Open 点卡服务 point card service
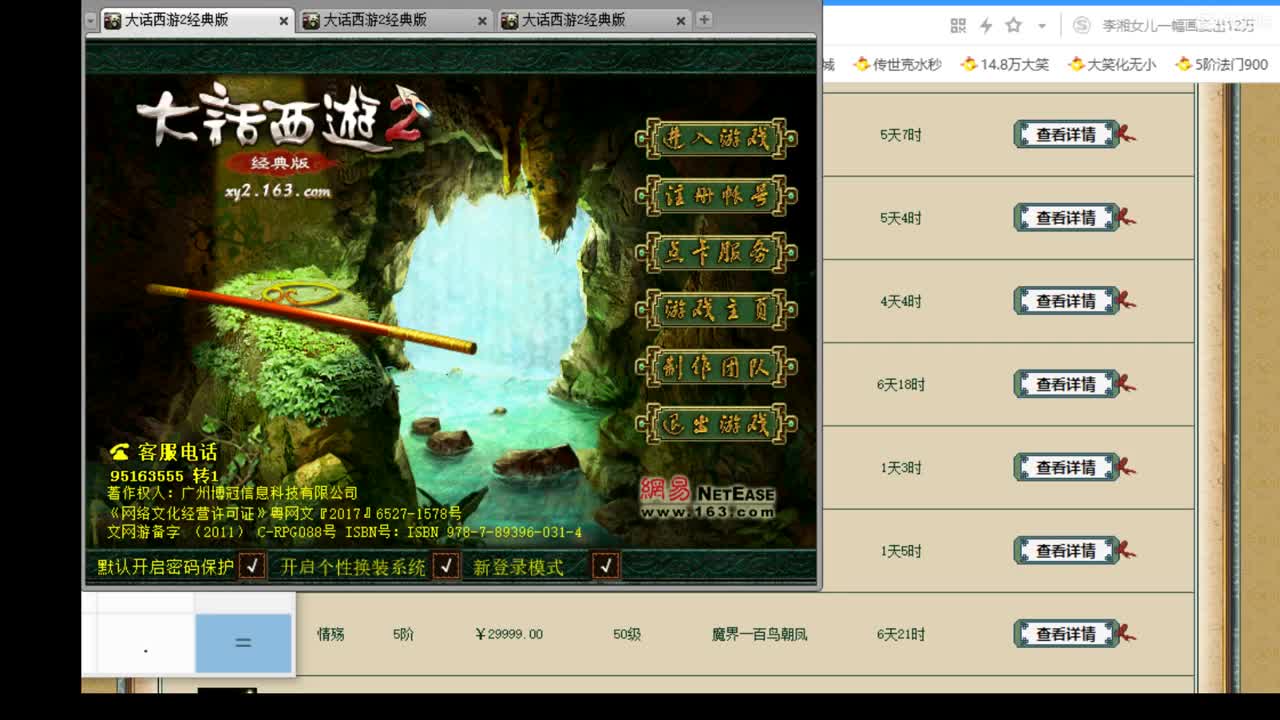The image size is (1280, 720). tap(716, 252)
